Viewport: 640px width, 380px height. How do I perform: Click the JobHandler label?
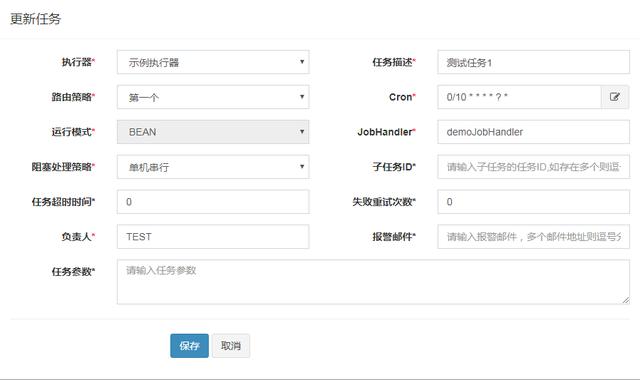coord(386,132)
